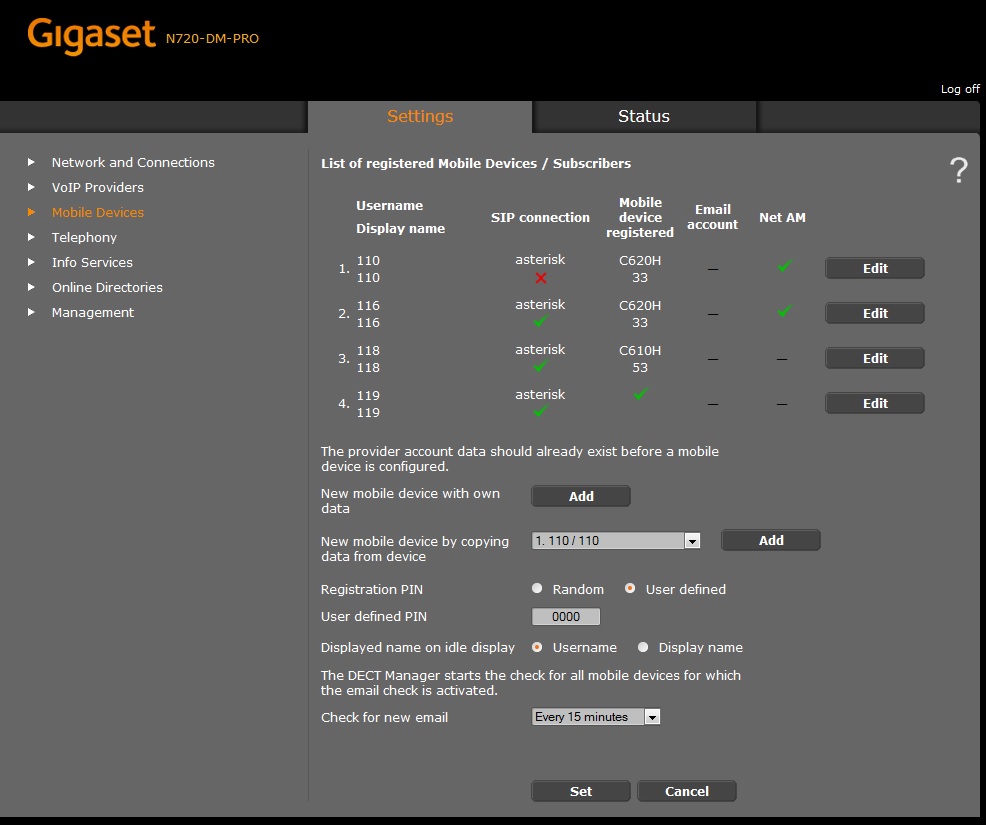Image resolution: width=986 pixels, height=825 pixels.
Task: Click green SIP checkmark for device 118
Action: point(541,367)
